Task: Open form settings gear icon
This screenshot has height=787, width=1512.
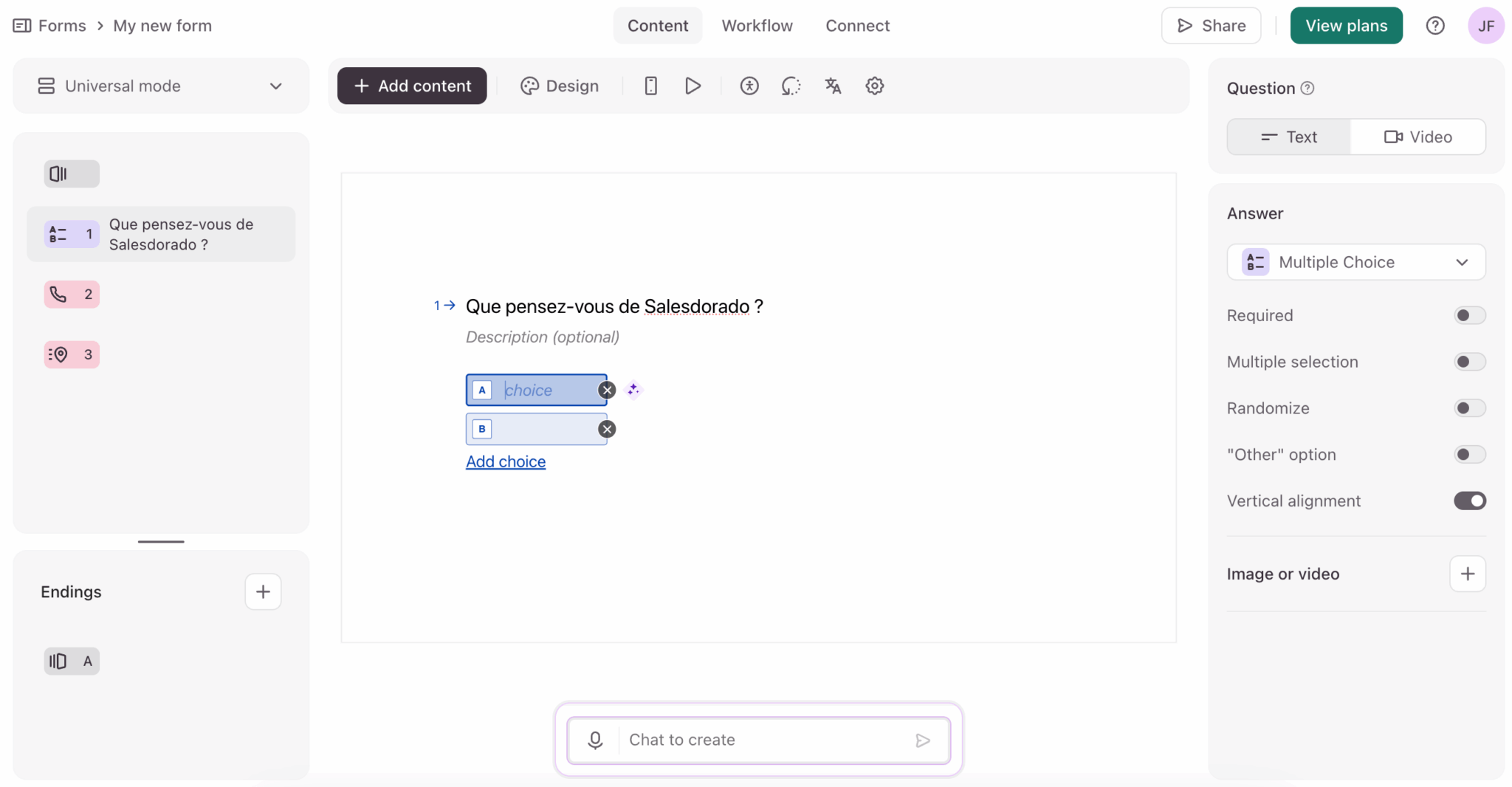Action: (875, 86)
